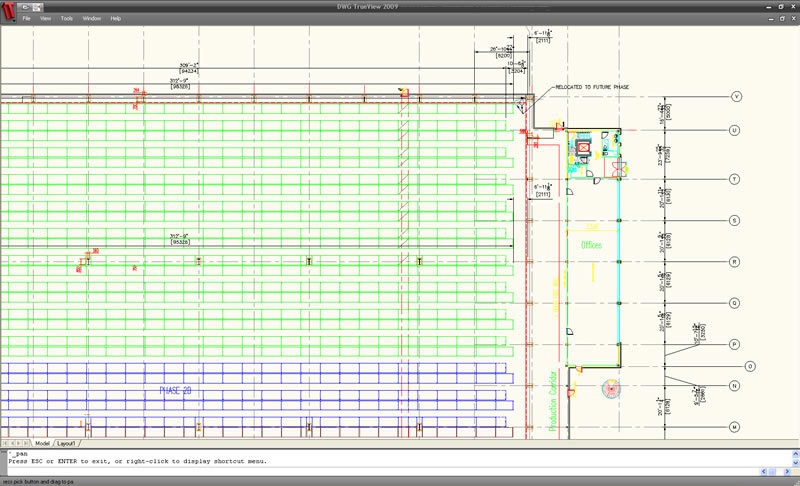
Task: Open the File menu
Action: (26, 19)
